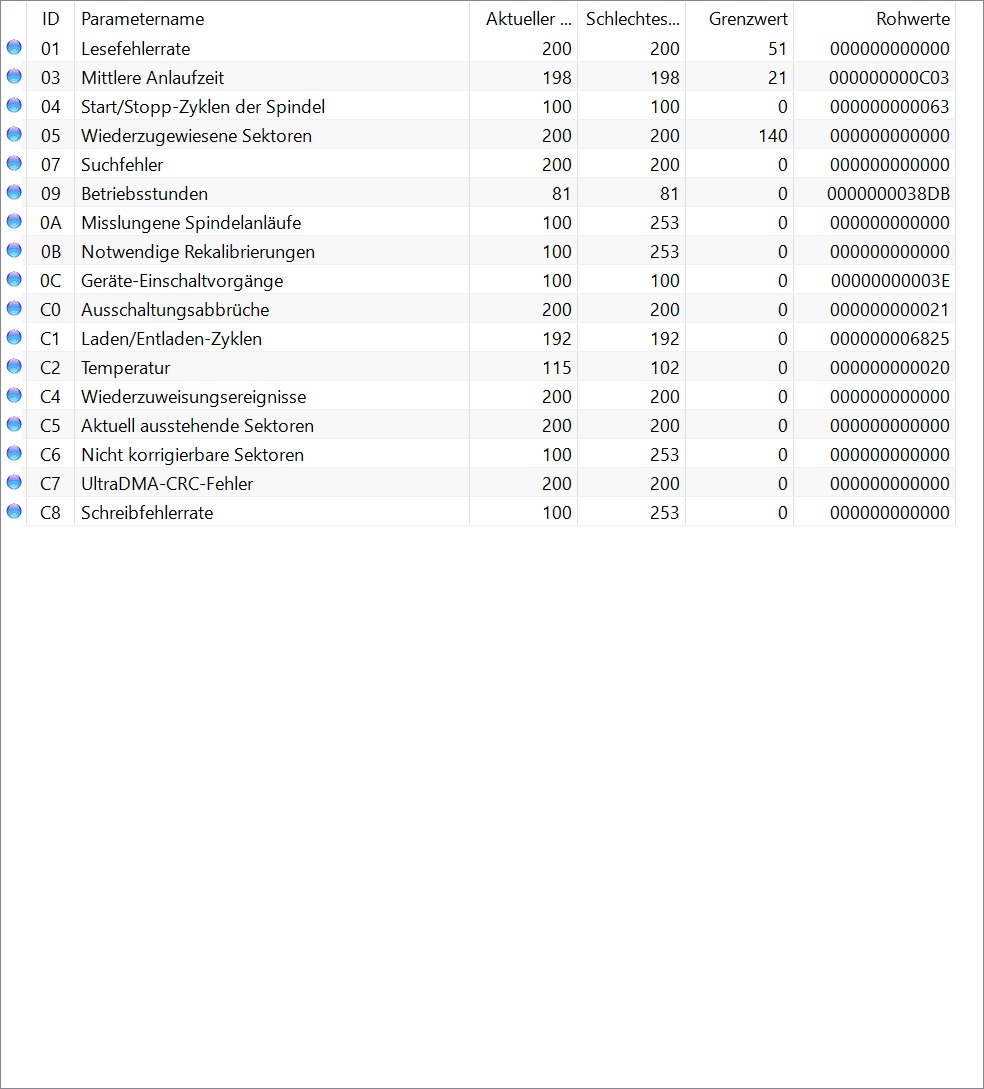This screenshot has width=984, height=1089.
Task: Click raw value 000000006825
Action: (x=890, y=339)
